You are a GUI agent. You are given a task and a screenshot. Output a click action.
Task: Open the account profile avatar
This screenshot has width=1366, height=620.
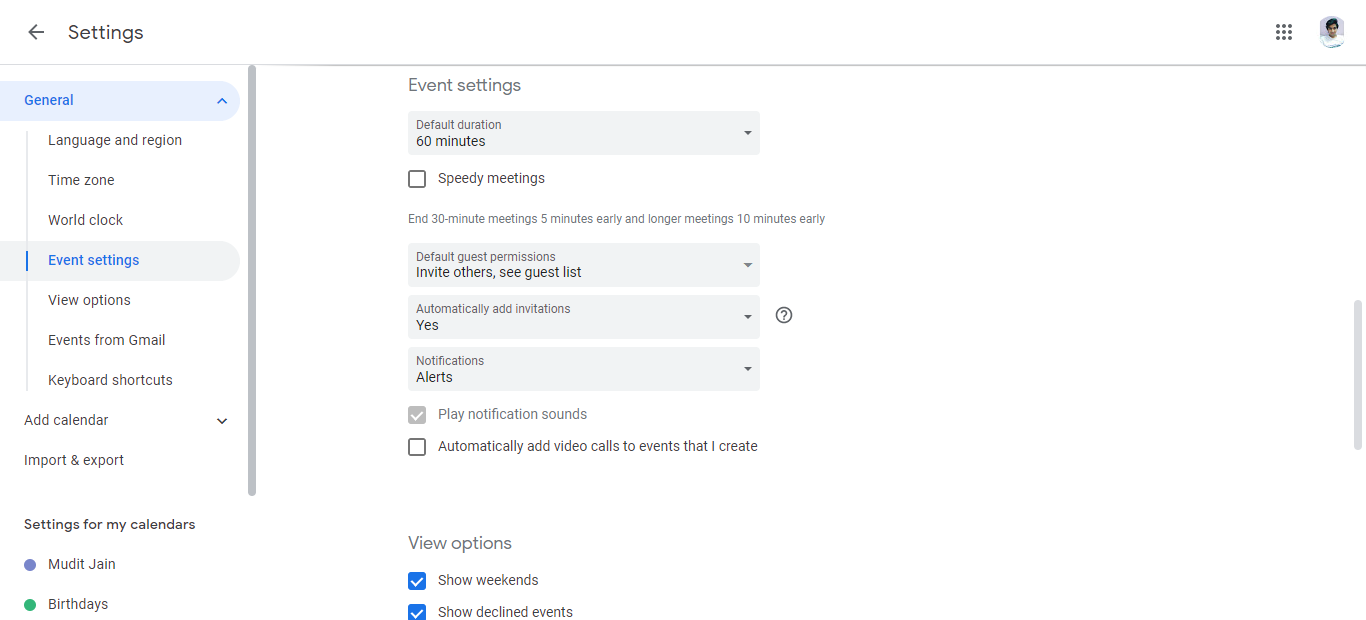click(x=1331, y=32)
